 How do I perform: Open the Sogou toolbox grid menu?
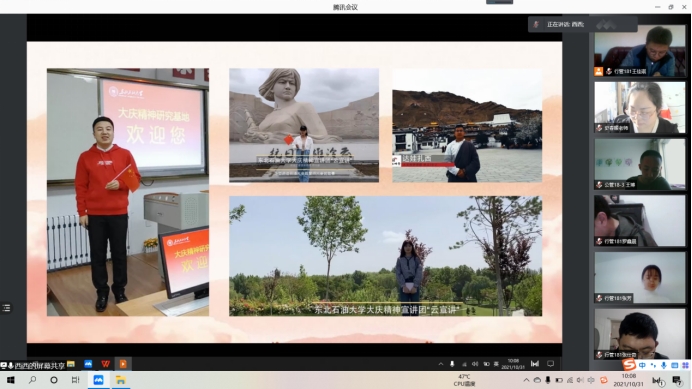[685, 365]
